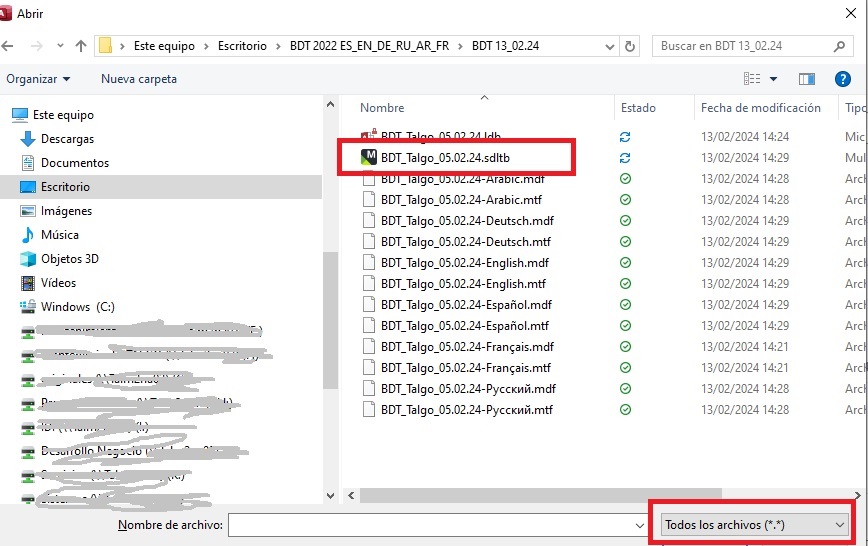
Task: Click the search magnifier icon
Action: point(839,47)
